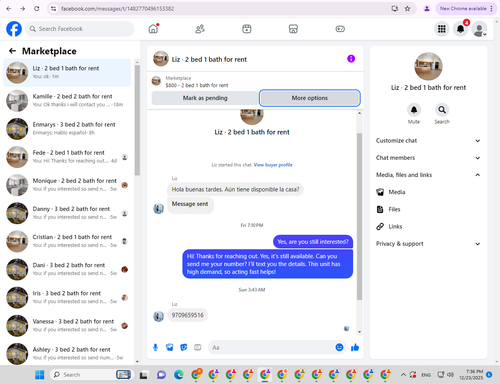500x384 pixels.
Task: Click Mark as pending button
Action: (205, 98)
